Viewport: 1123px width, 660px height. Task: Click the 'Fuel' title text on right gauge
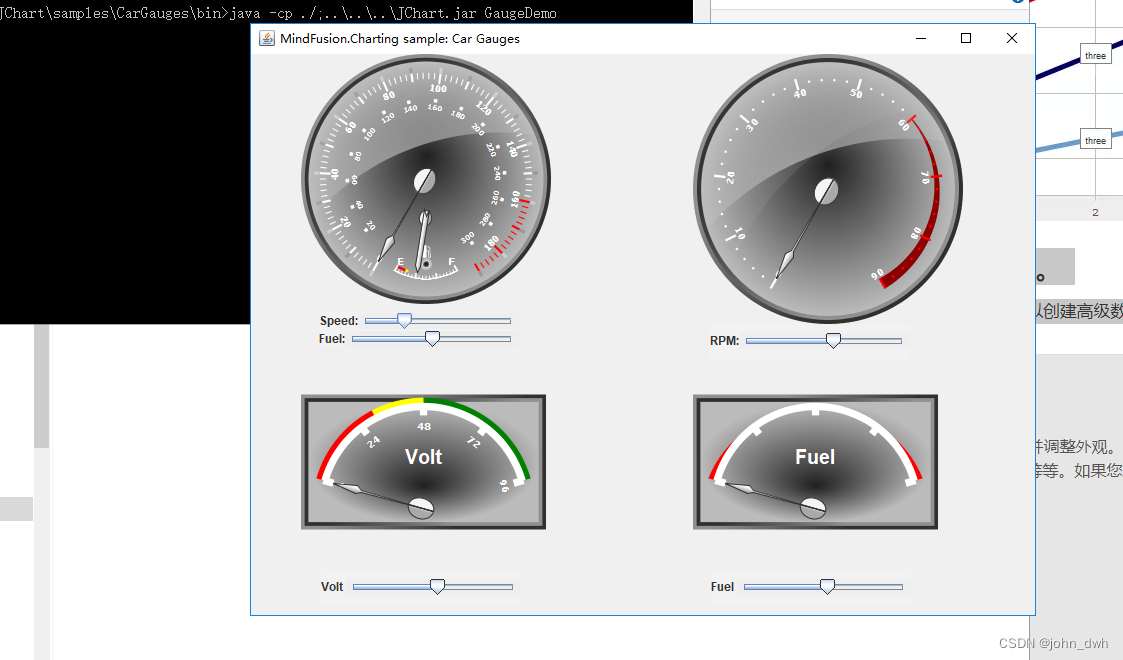click(815, 457)
